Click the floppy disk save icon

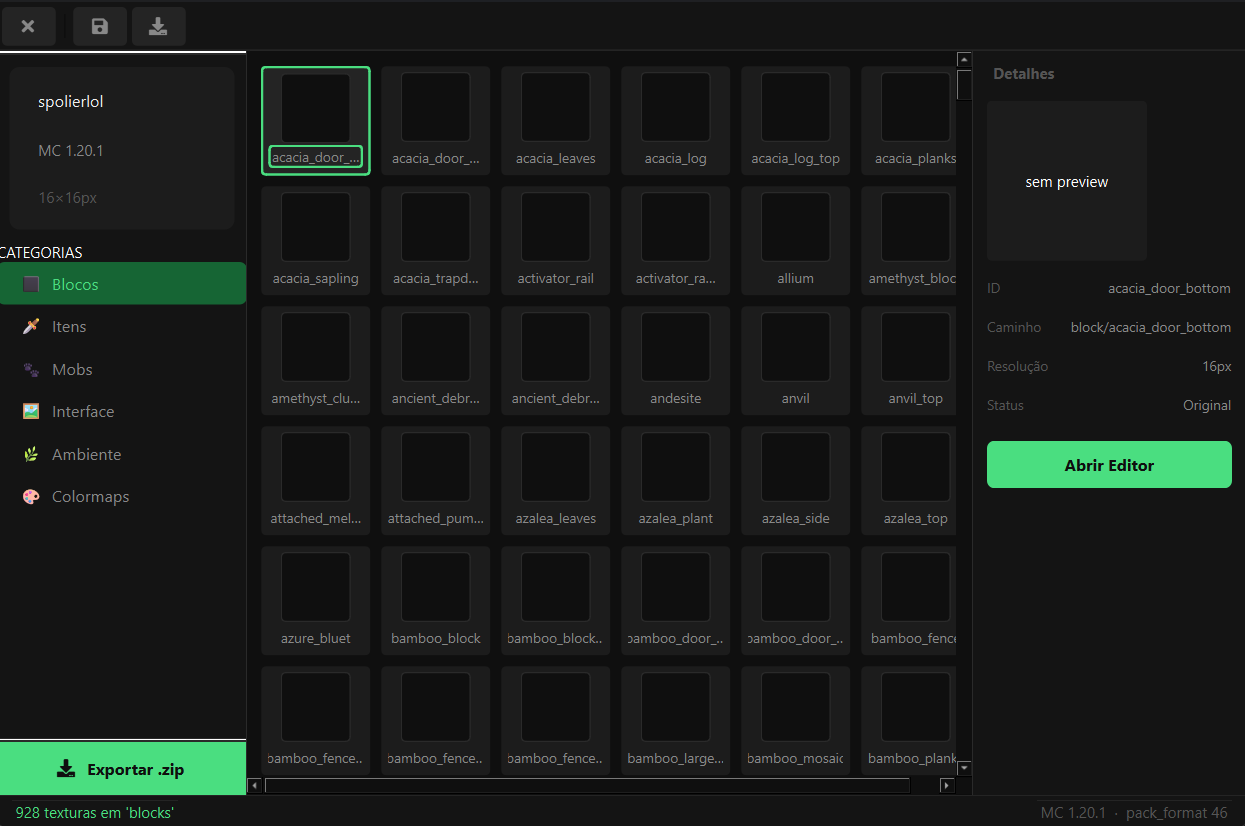tap(100, 26)
